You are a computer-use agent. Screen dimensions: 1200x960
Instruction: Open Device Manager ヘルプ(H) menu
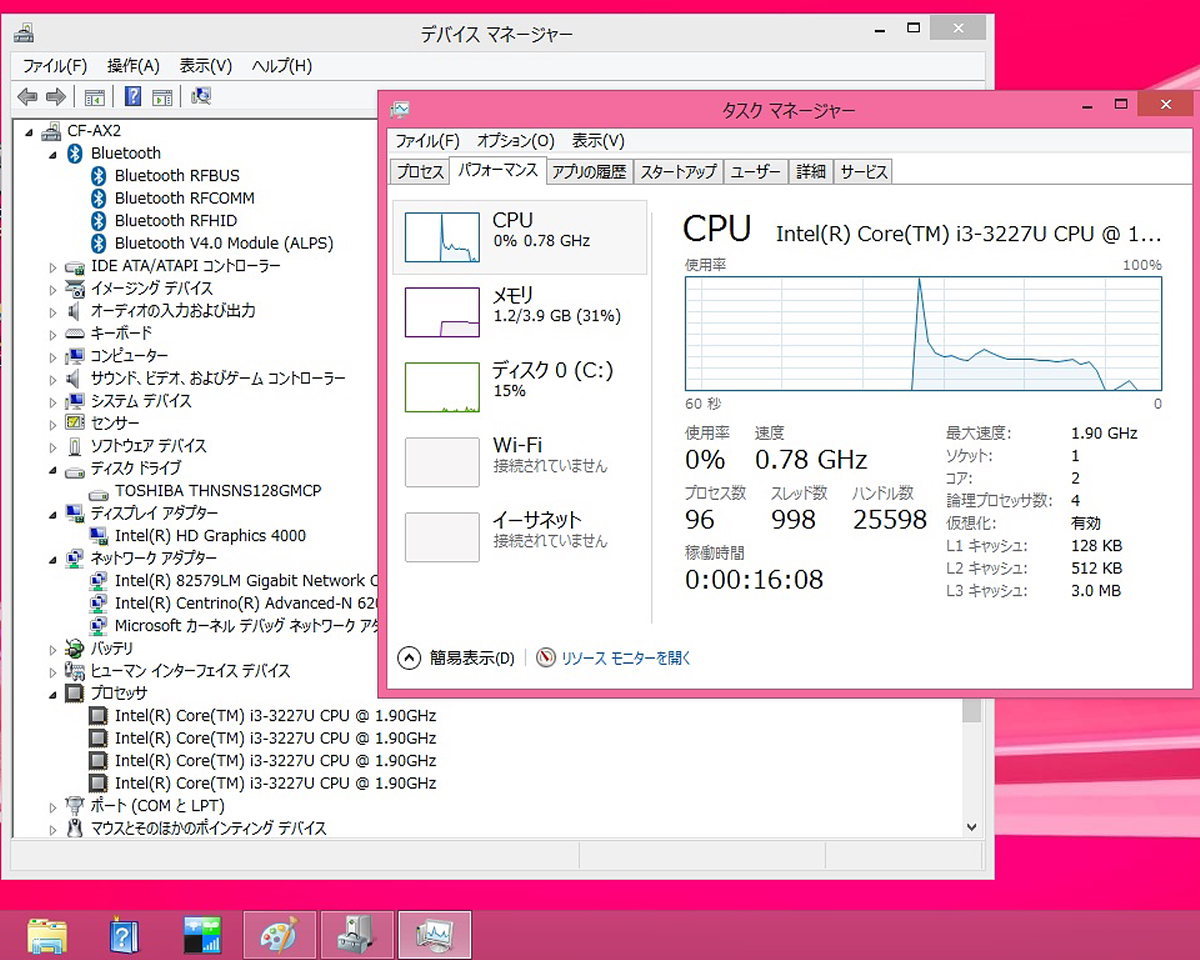point(282,66)
